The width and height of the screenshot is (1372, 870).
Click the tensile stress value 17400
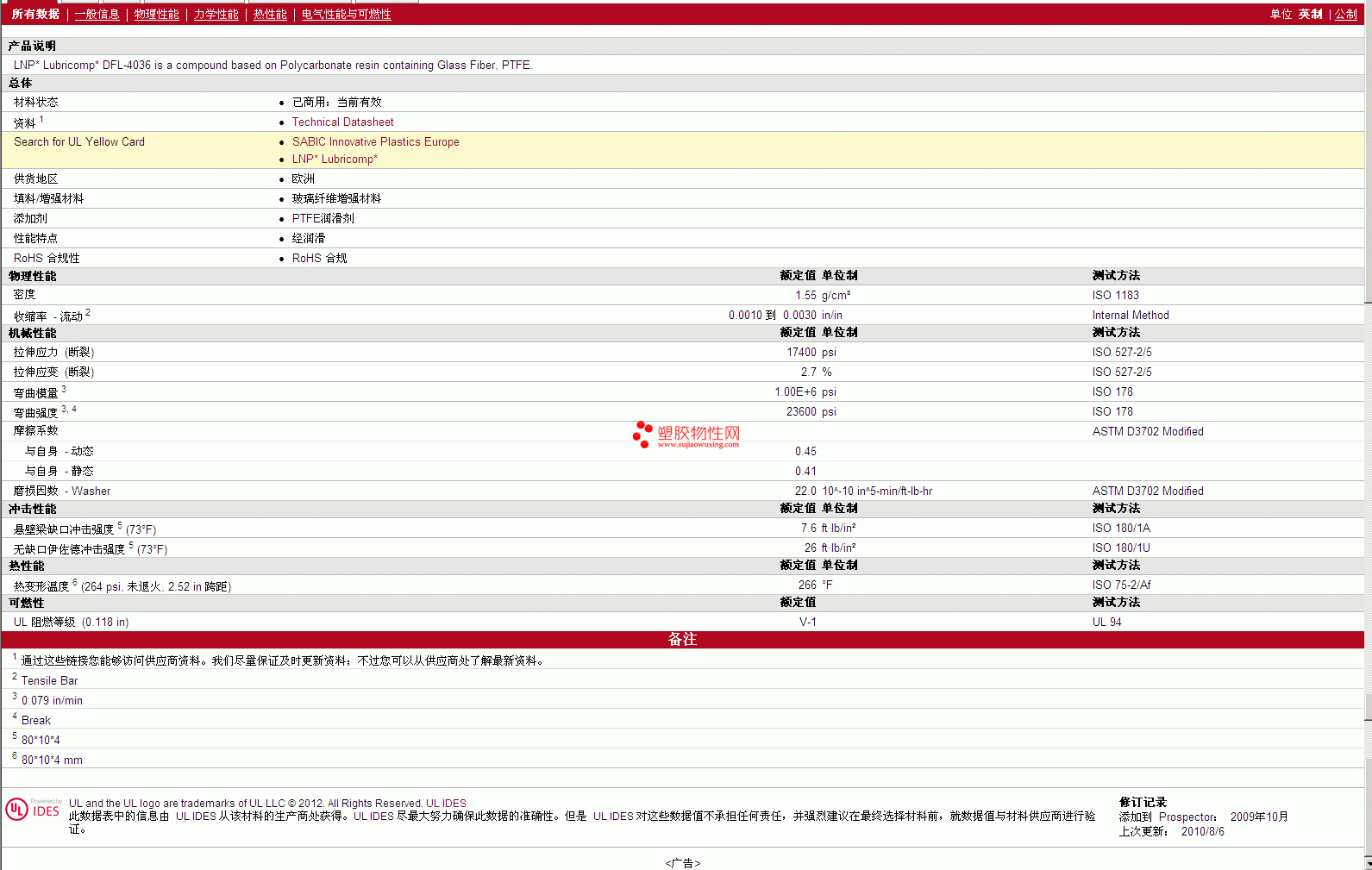[801, 353]
